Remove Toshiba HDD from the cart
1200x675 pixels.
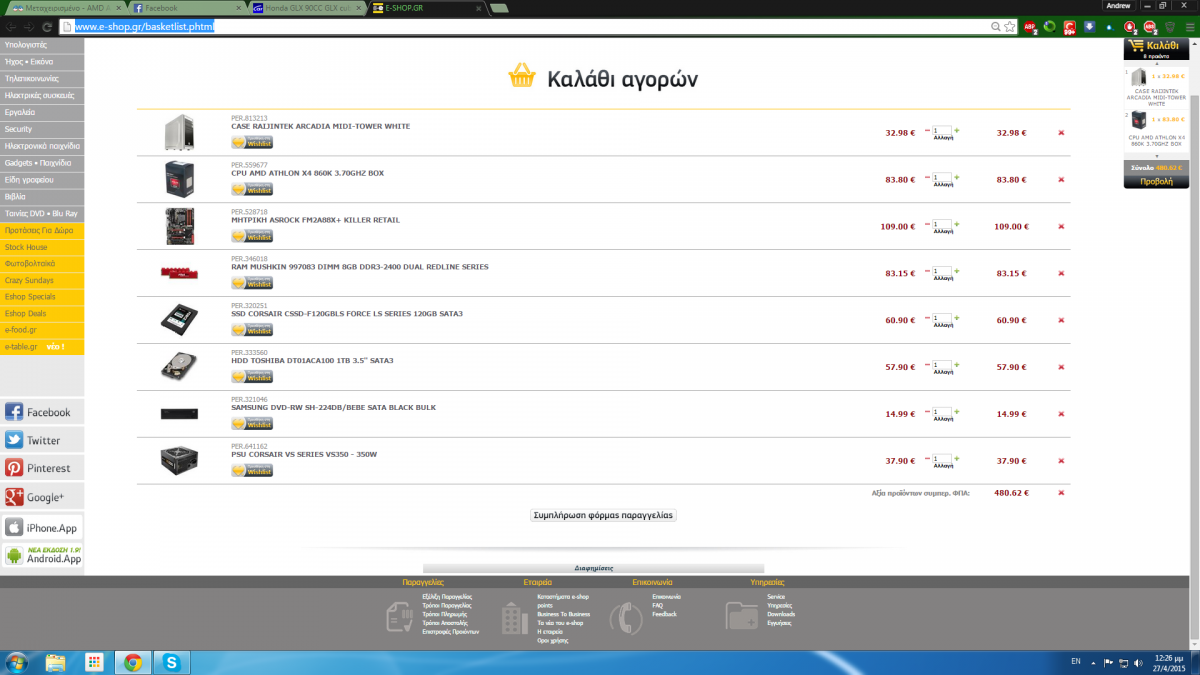1061,367
